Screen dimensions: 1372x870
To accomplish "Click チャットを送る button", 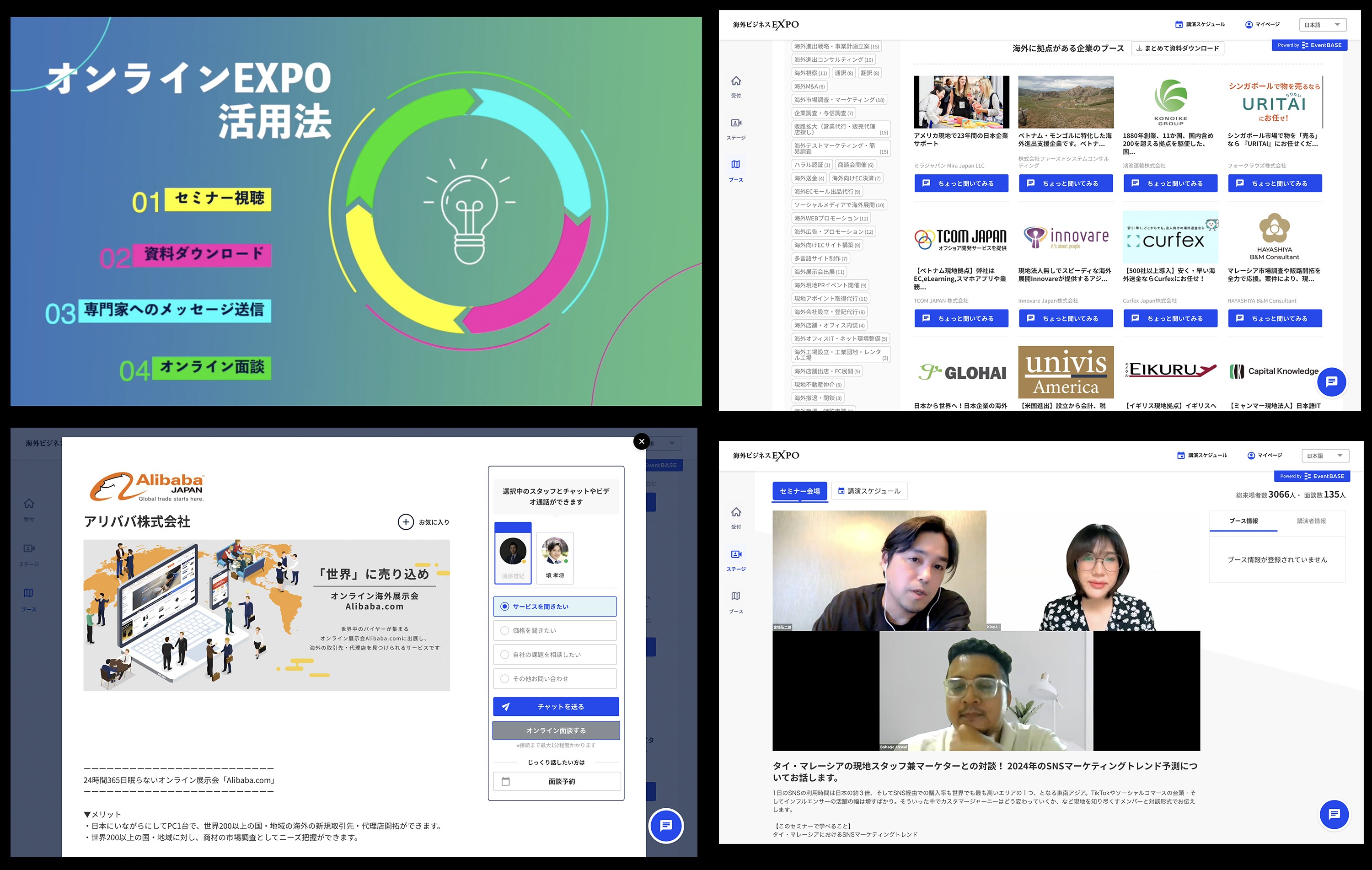I will pyautogui.click(x=556, y=707).
